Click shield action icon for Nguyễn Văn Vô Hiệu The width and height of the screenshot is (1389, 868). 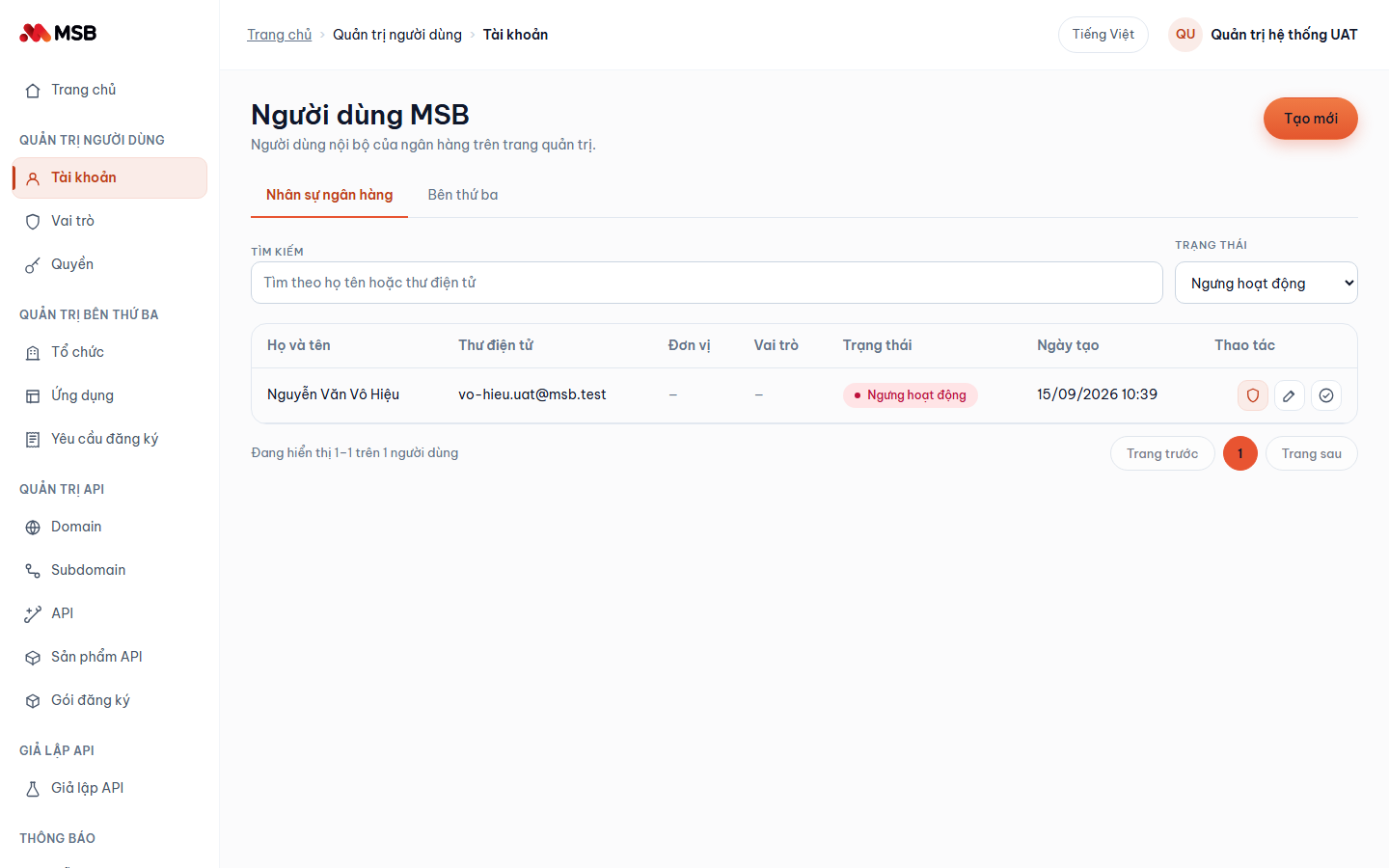1253,395
